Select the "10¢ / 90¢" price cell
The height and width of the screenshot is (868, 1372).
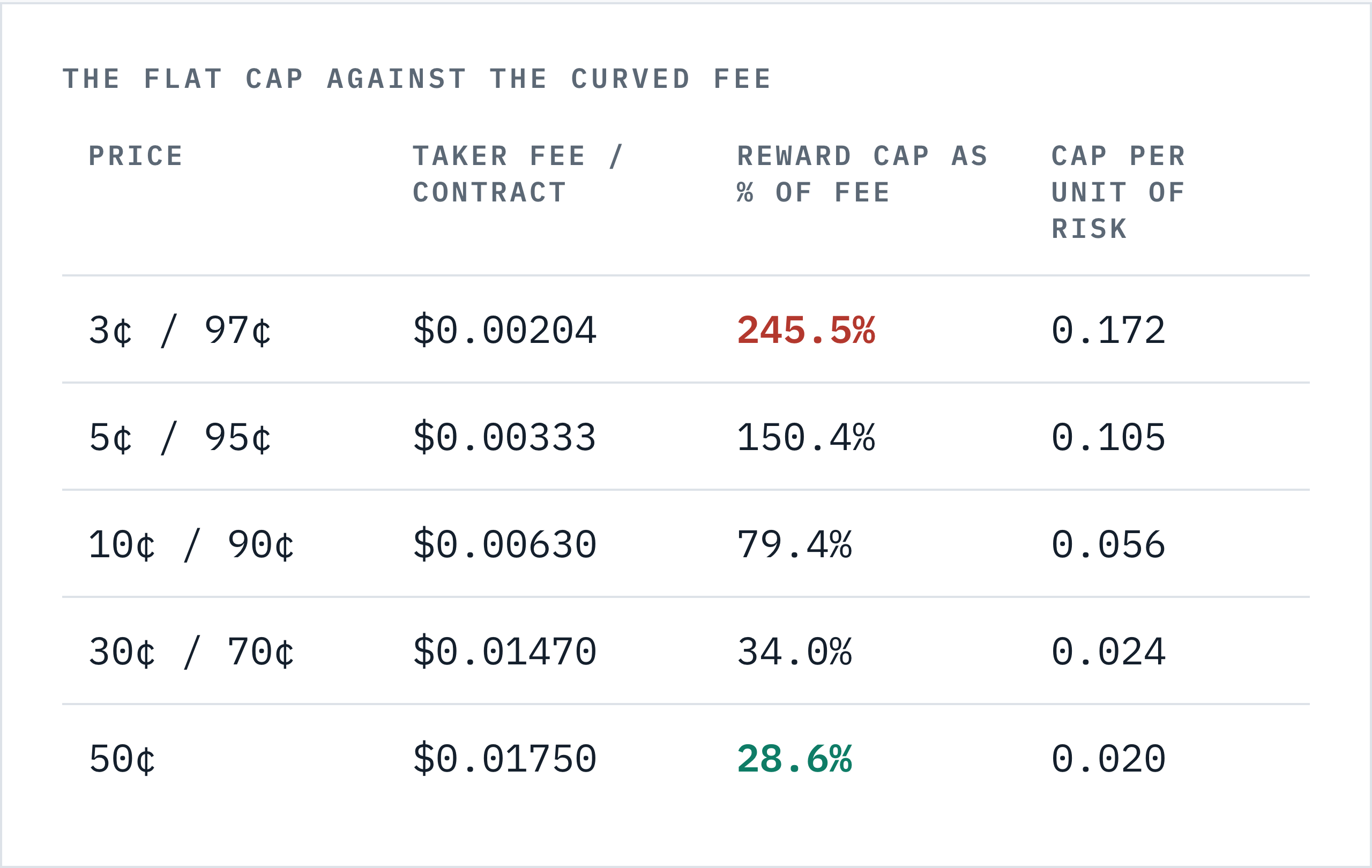[x=191, y=544]
